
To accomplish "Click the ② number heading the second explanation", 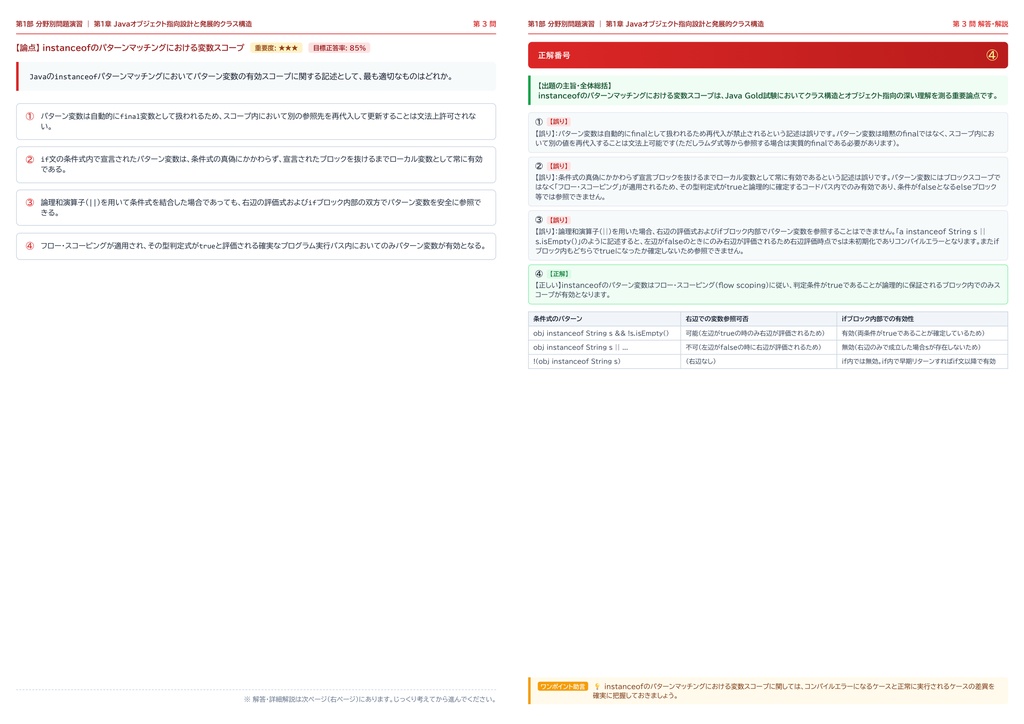I will (x=539, y=166).
